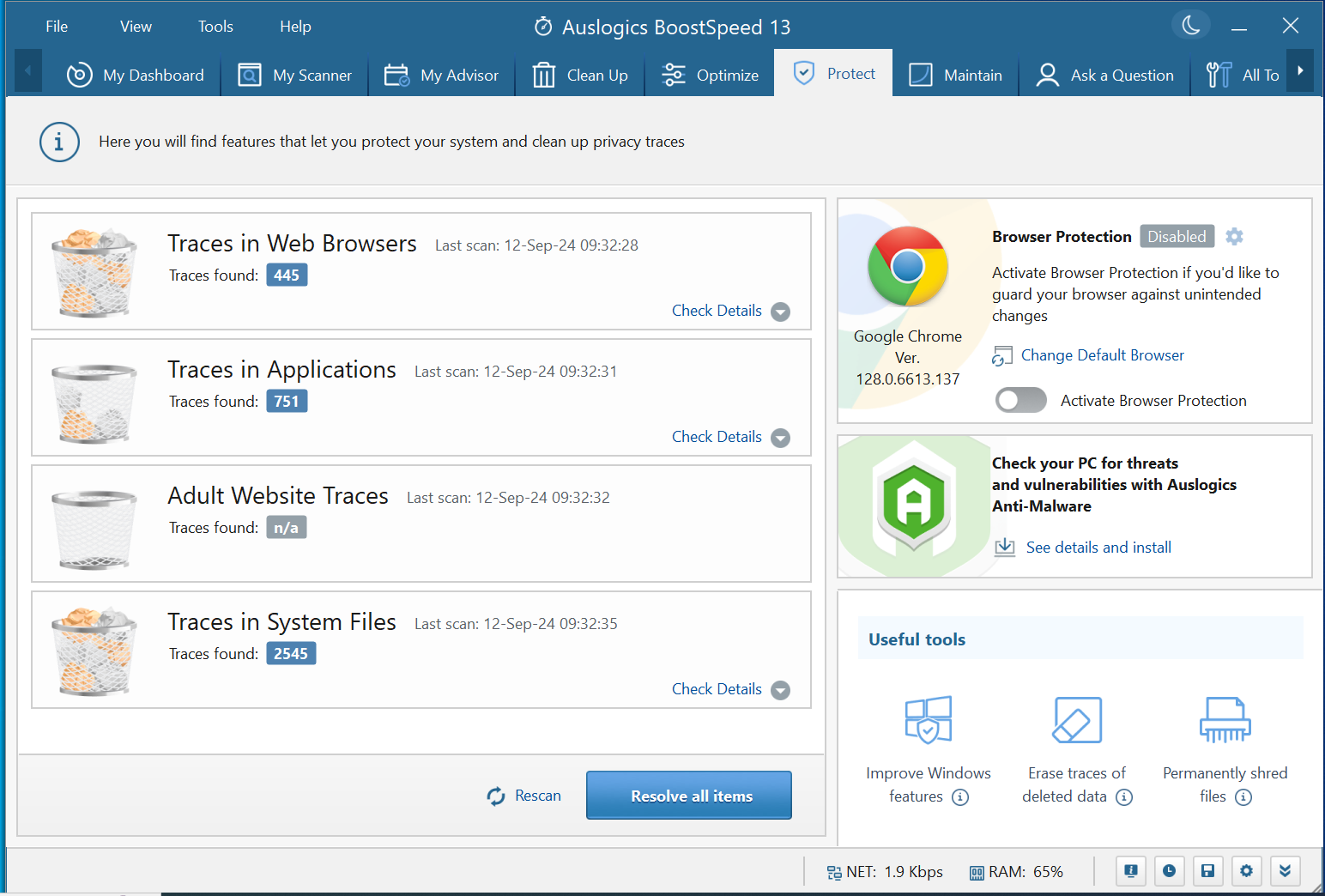Enable Activate Browser Protection toggle

coord(1020,400)
